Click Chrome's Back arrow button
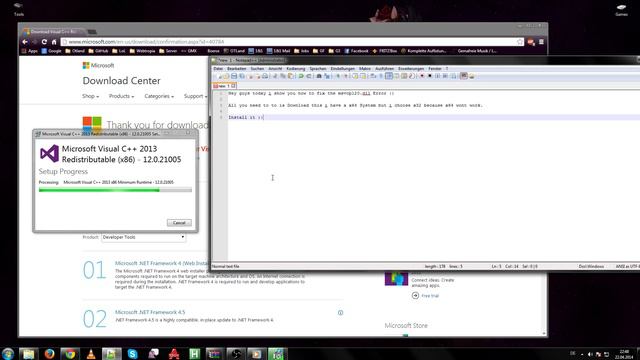The height and width of the screenshot is (360, 640). [25, 42]
